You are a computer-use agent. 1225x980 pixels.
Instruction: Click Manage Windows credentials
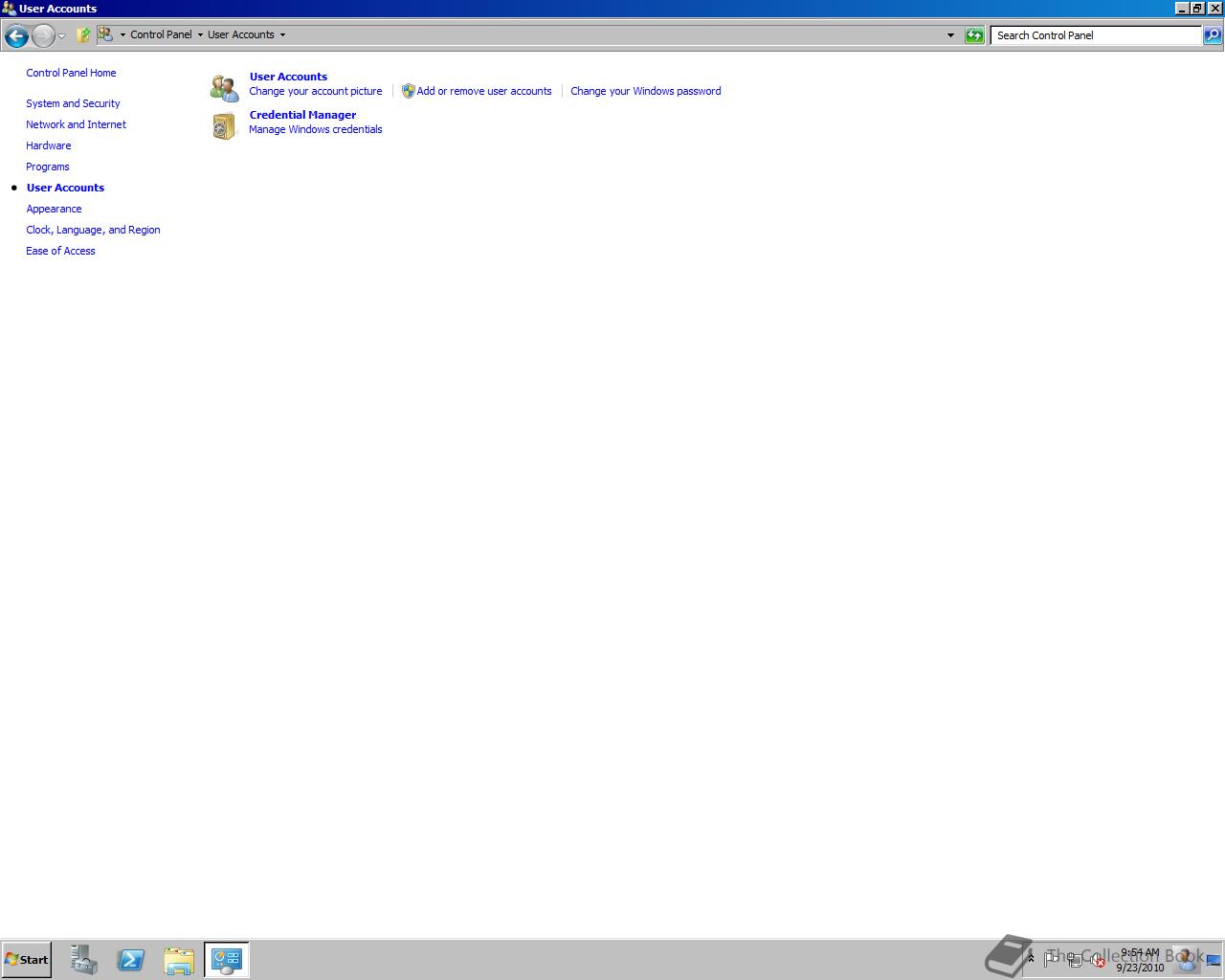(x=315, y=129)
